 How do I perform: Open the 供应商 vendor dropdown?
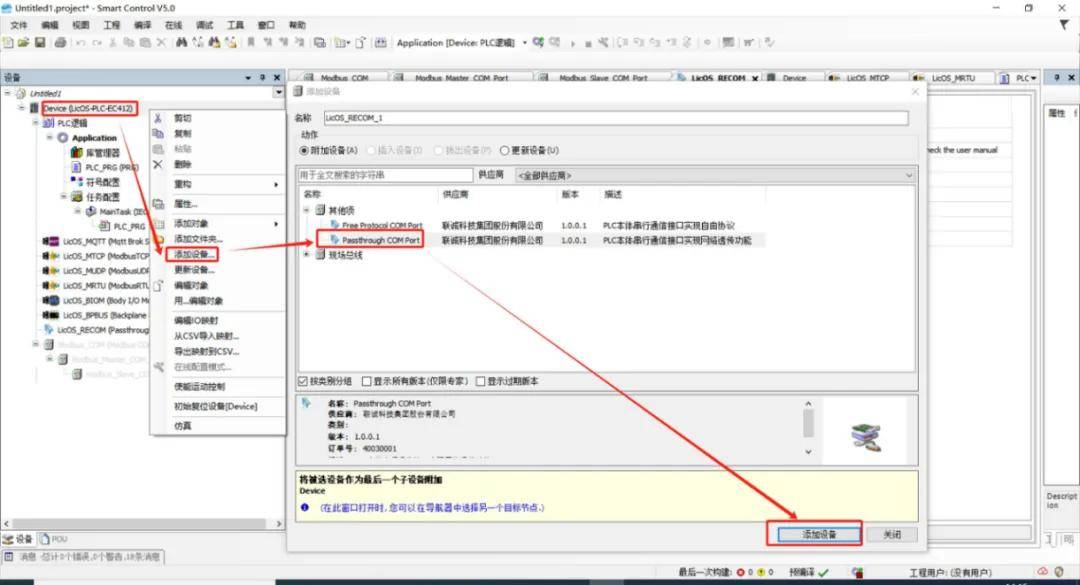pos(714,175)
